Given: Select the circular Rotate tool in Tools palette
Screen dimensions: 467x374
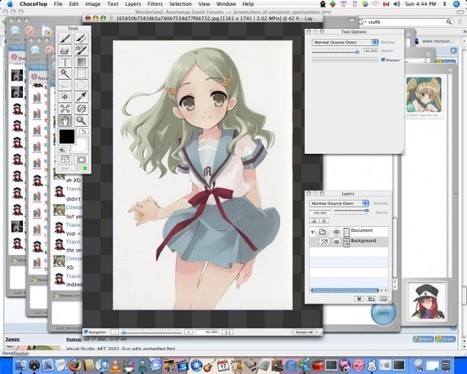Looking at the screenshot, I should [x=81, y=109].
